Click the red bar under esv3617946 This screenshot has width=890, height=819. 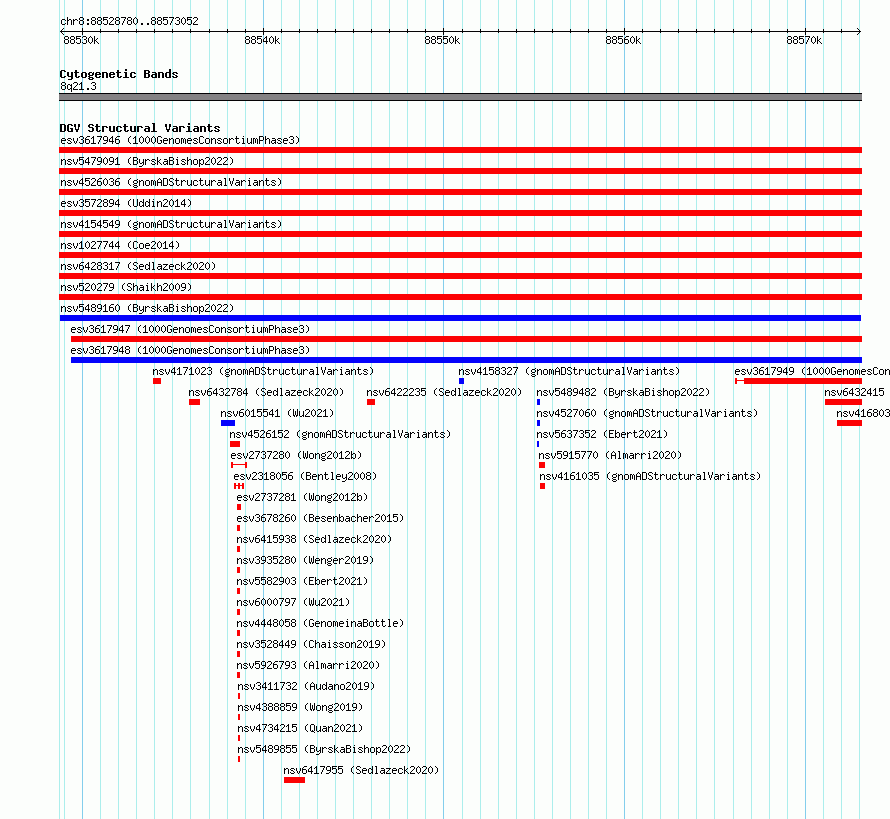460,150
